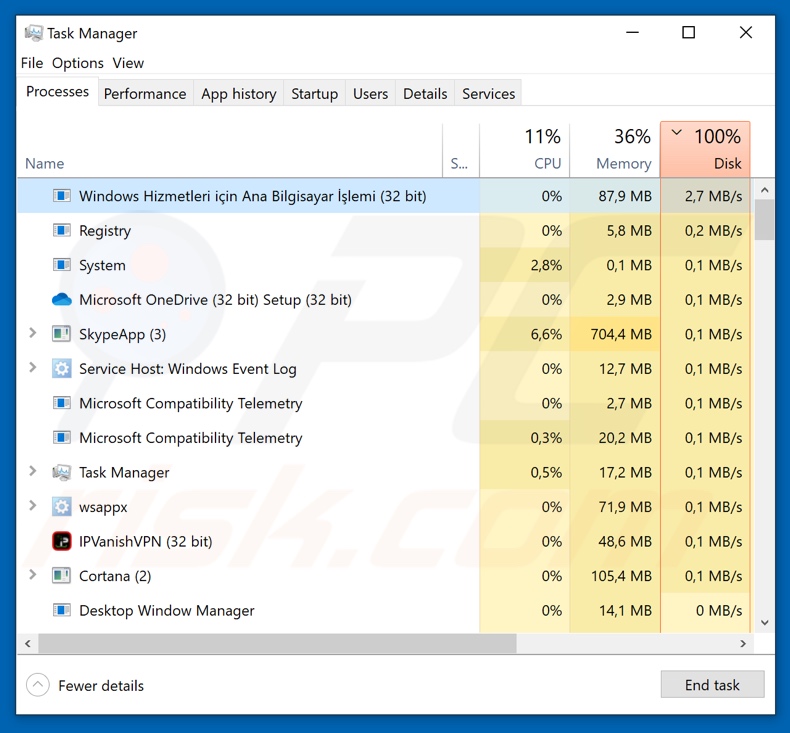The height and width of the screenshot is (733, 790).
Task: Click the horizontal scrollbar left arrow
Action: [x=28, y=643]
